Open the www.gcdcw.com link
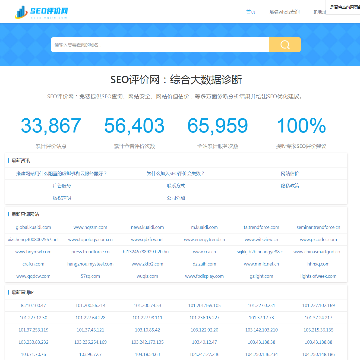The image size is (360, 360). click(33, 276)
